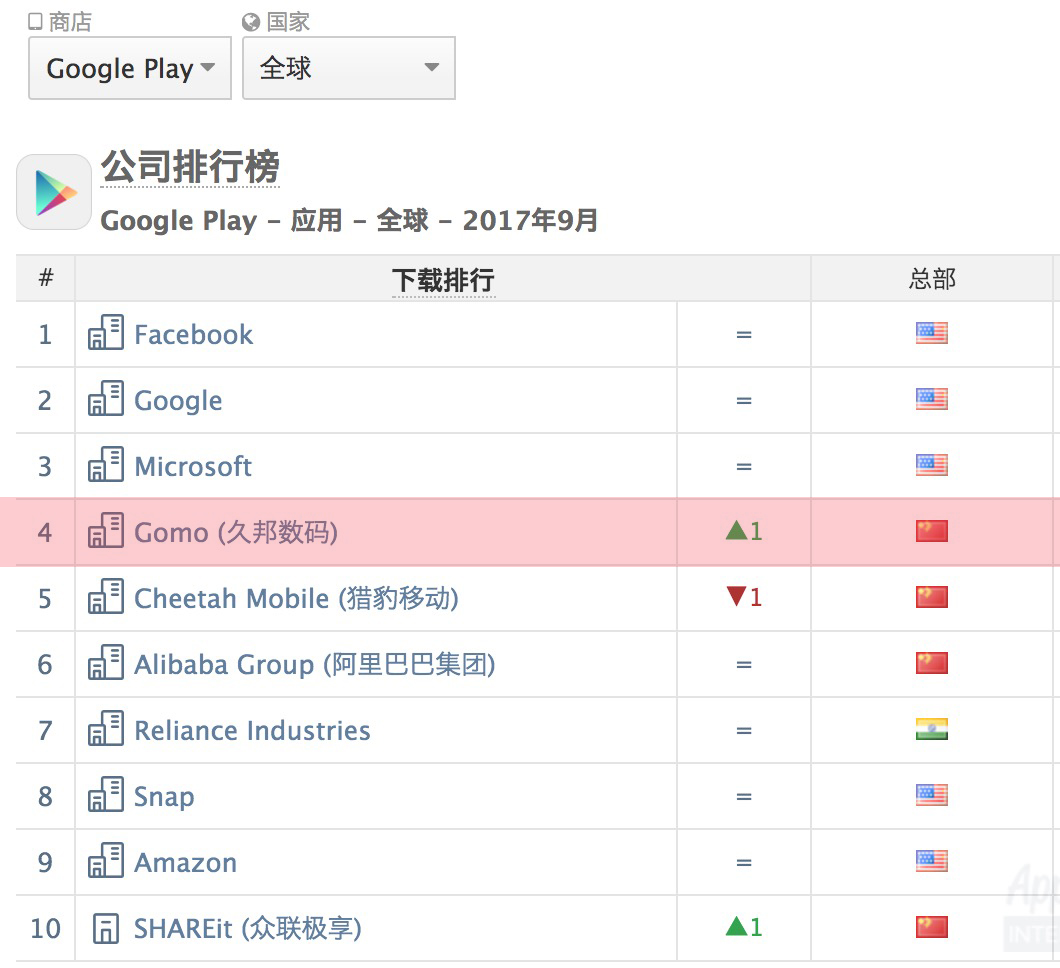Open Alibaba Group (阿里巴巴集团) link
This screenshot has height=968, width=1060.
click(314, 664)
